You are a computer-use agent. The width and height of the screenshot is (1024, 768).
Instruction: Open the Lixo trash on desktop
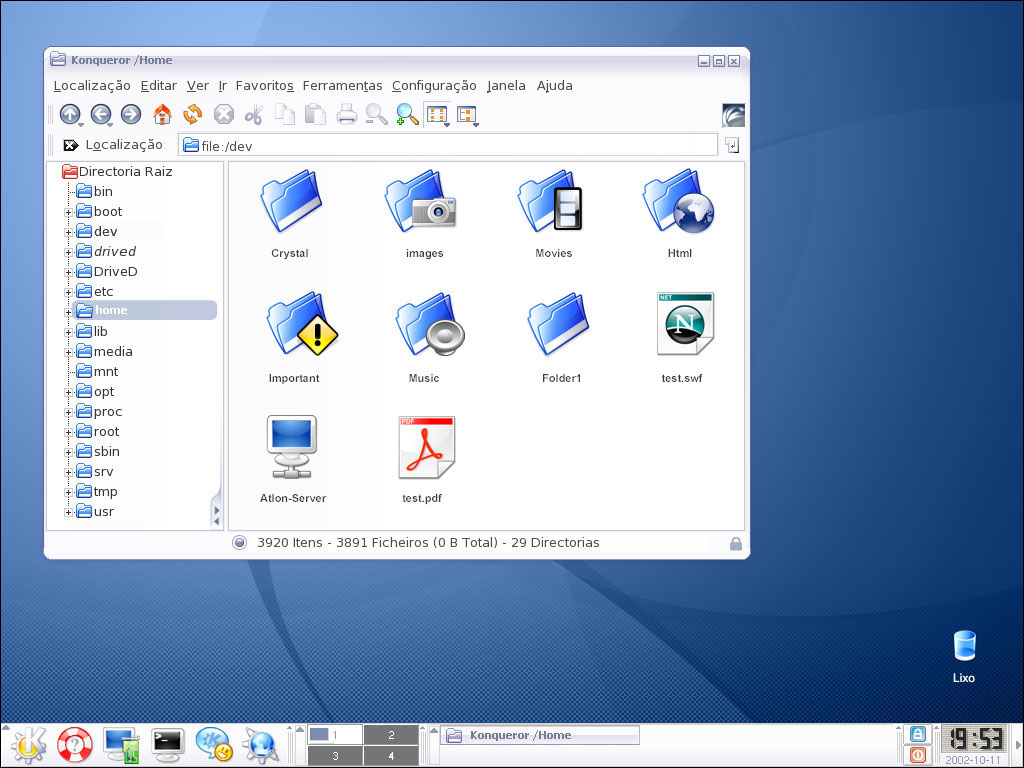964,656
